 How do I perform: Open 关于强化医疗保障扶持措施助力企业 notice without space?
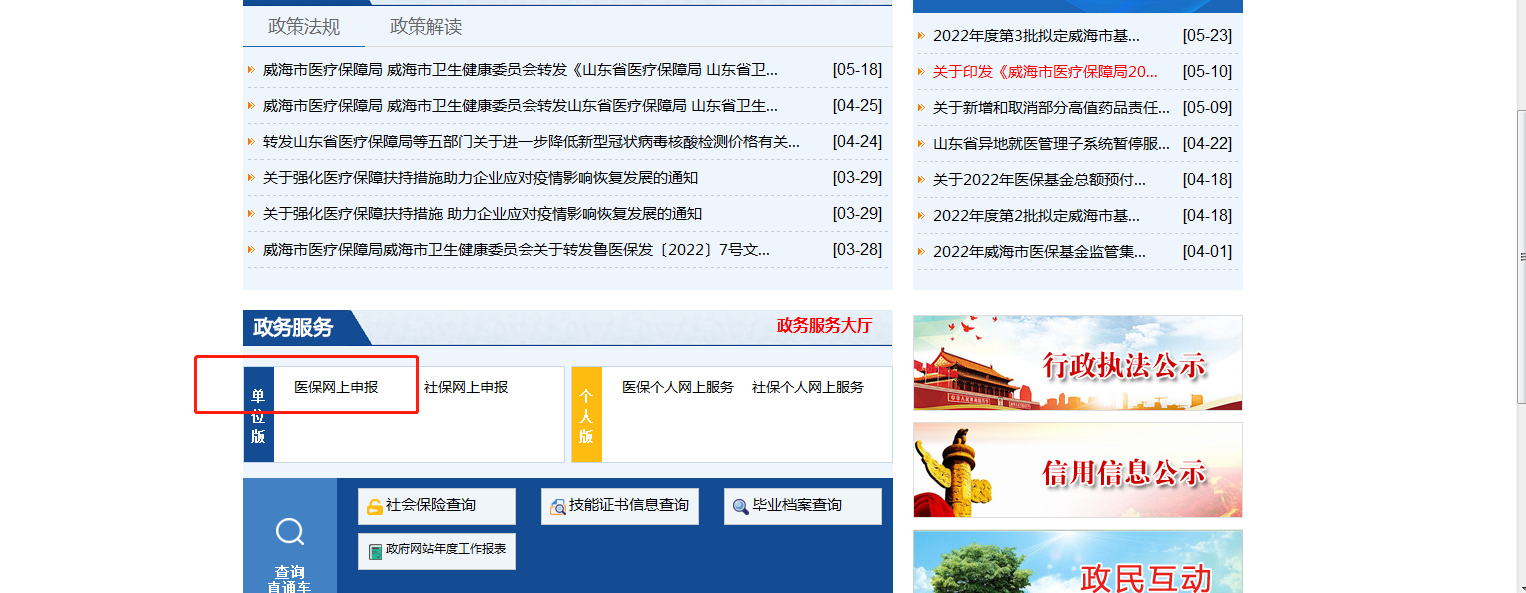(x=480, y=178)
